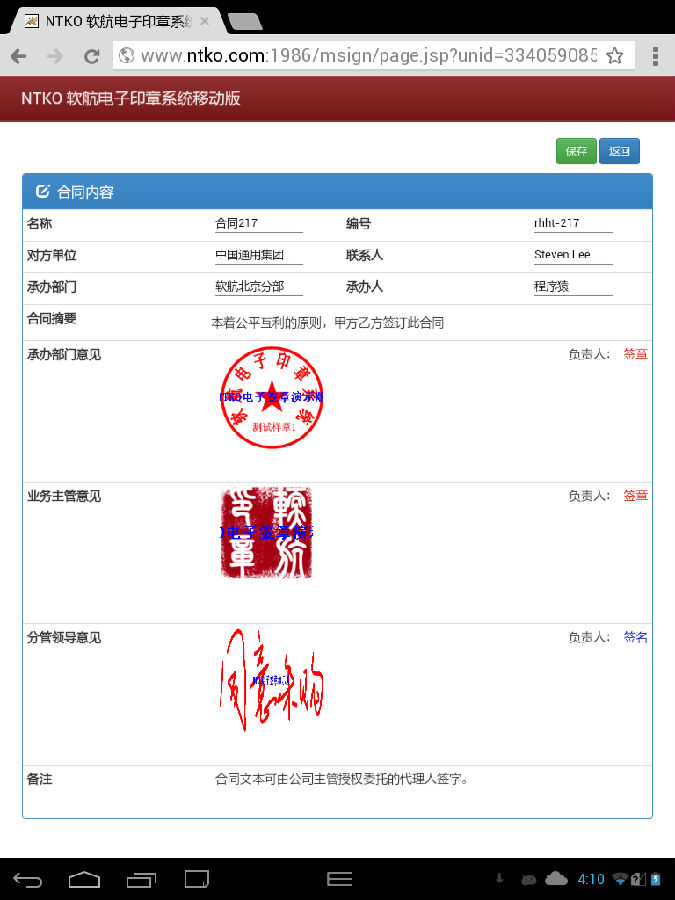Tap the Android recent apps button
675x900 pixels.
coord(141,879)
